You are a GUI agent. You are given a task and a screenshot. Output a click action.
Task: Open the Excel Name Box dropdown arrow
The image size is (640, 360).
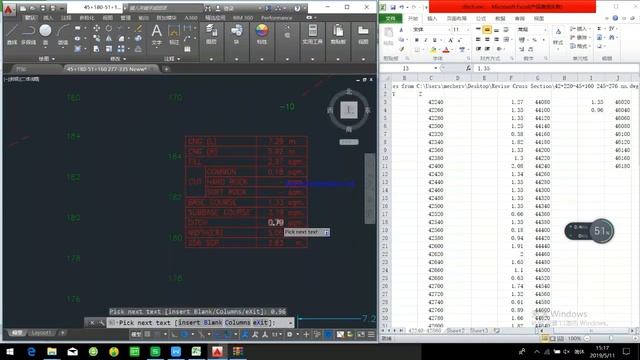pos(436,68)
